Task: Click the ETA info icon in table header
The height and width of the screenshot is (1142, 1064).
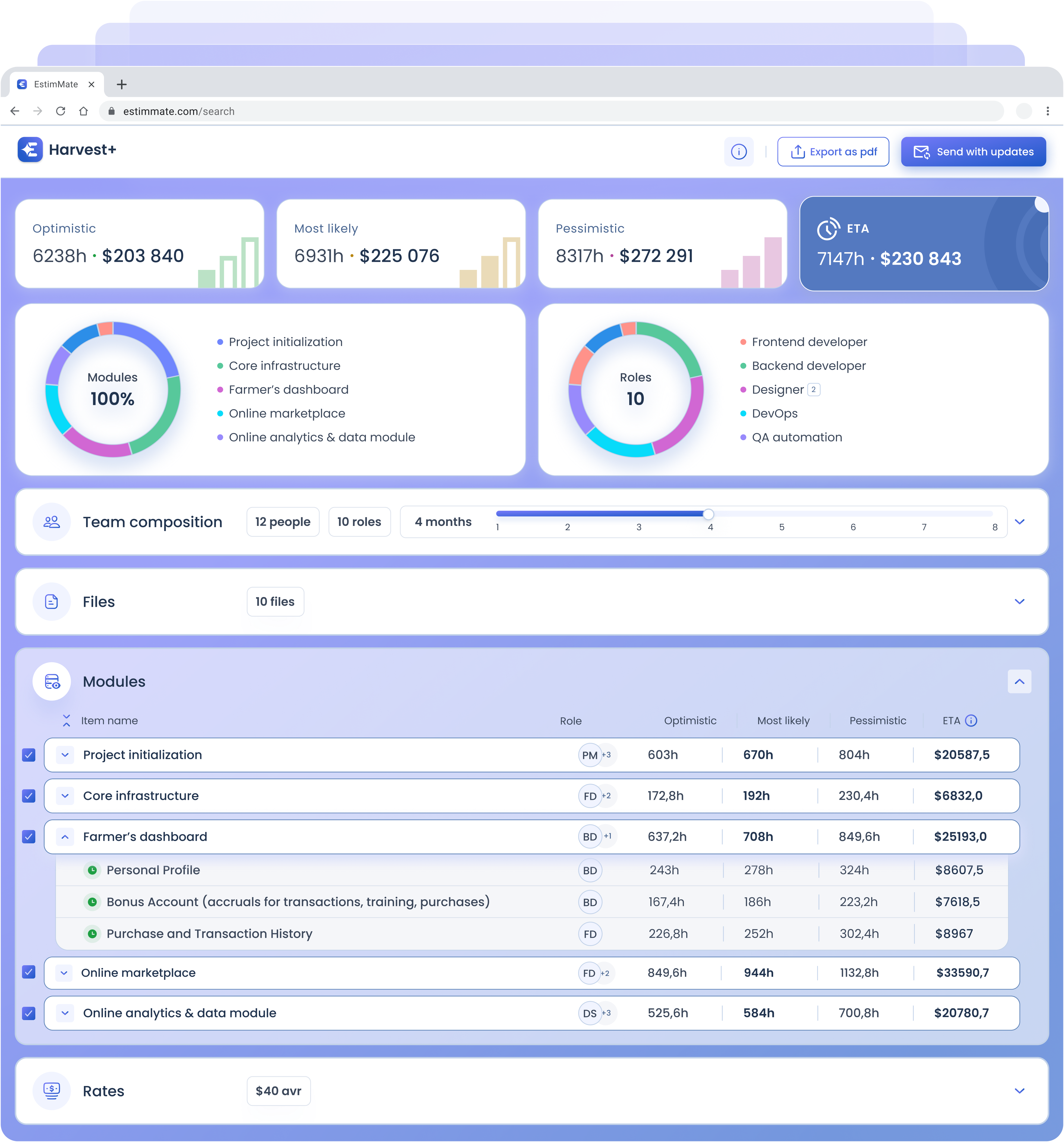Action: point(971,720)
